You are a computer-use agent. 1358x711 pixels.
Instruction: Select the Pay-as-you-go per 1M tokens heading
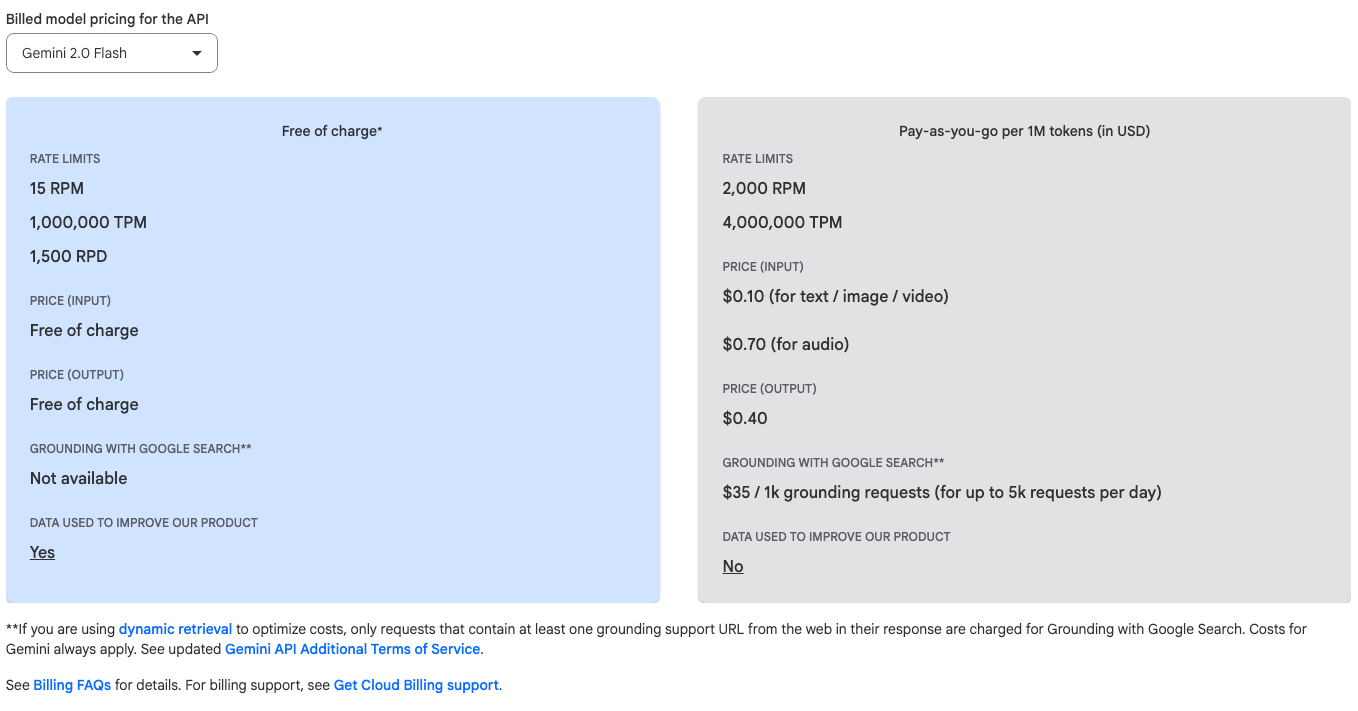[1024, 131]
